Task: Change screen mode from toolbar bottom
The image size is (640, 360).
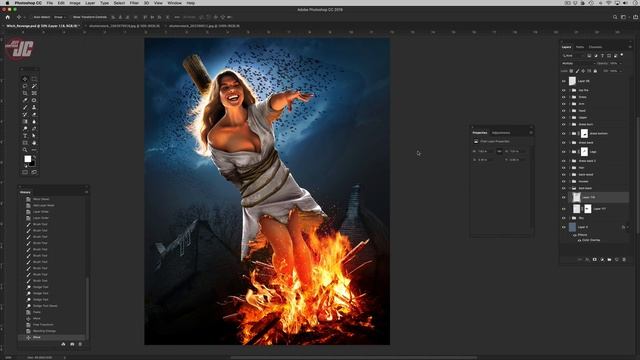Action: [34, 172]
